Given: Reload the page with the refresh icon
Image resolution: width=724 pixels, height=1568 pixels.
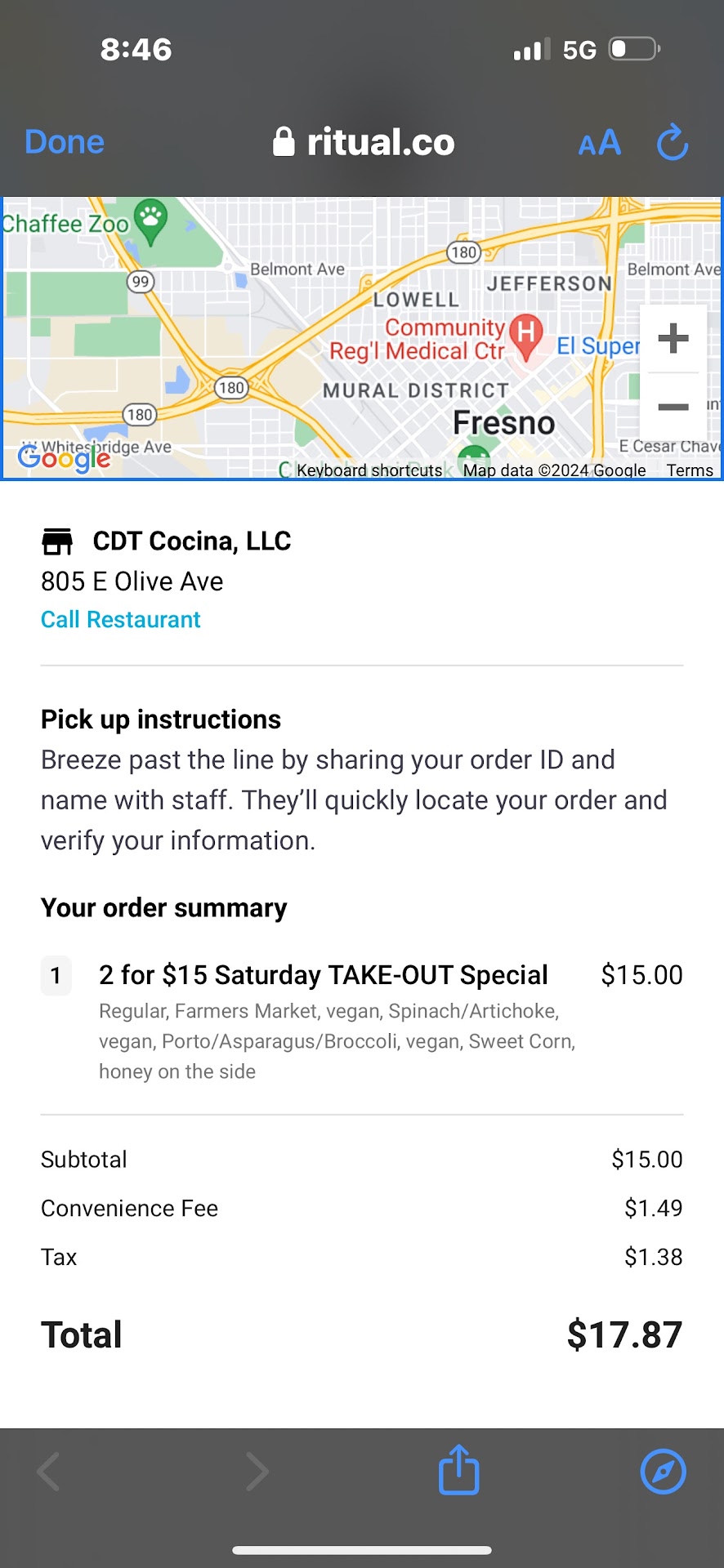Looking at the screenshot, I should point(673,143).
